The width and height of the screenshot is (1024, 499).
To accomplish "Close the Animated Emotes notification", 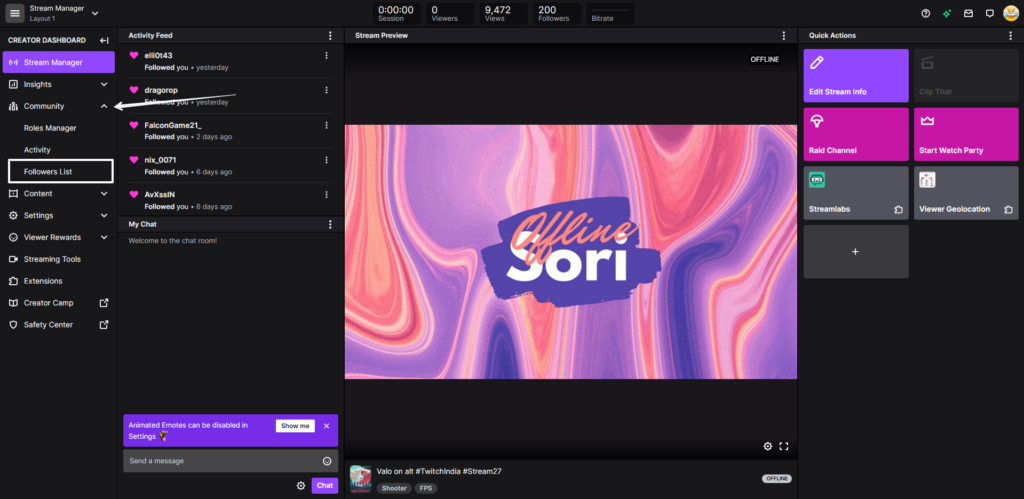I will [326, 426].
